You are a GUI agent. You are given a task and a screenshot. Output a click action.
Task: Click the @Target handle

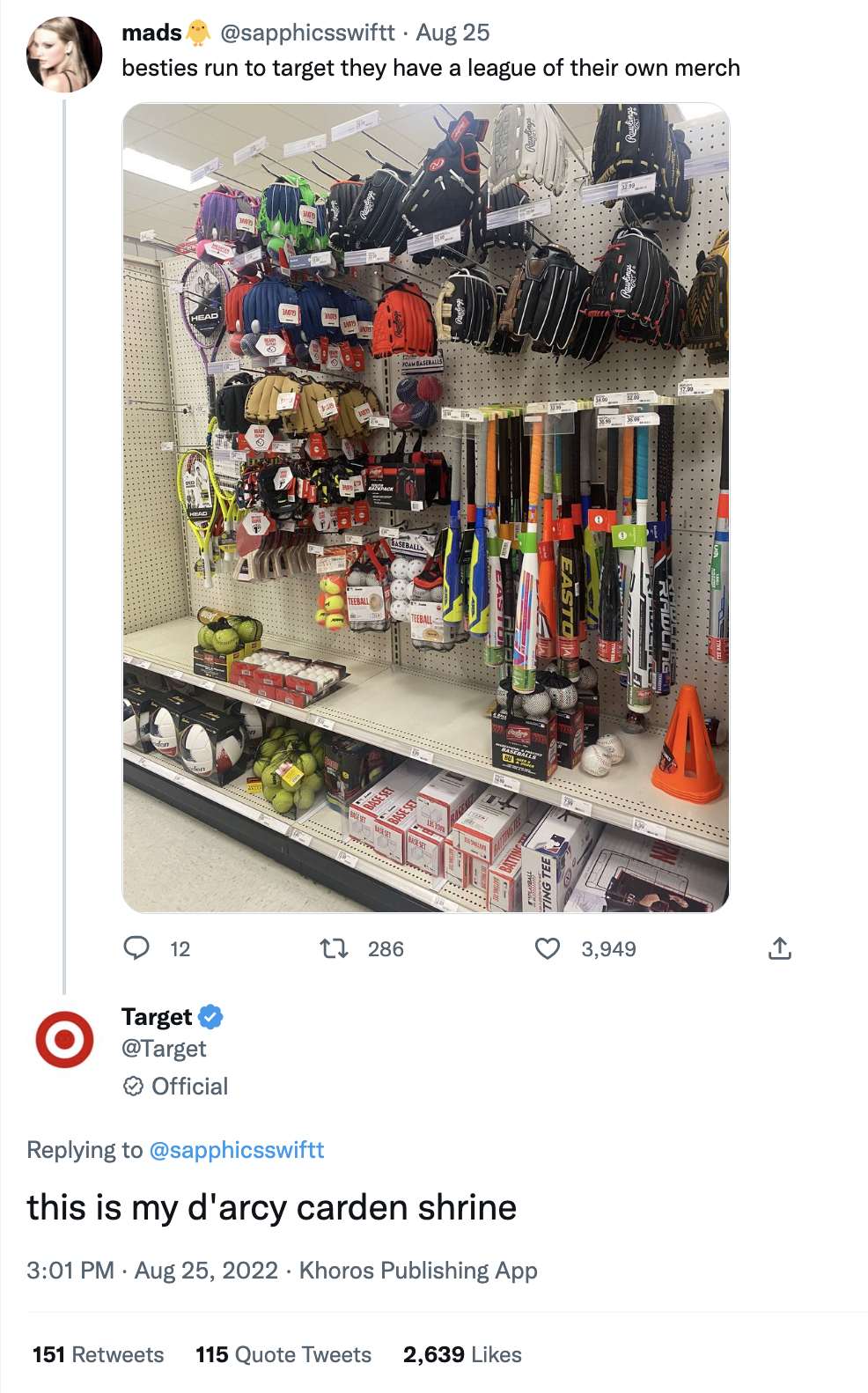point(164,1049)
